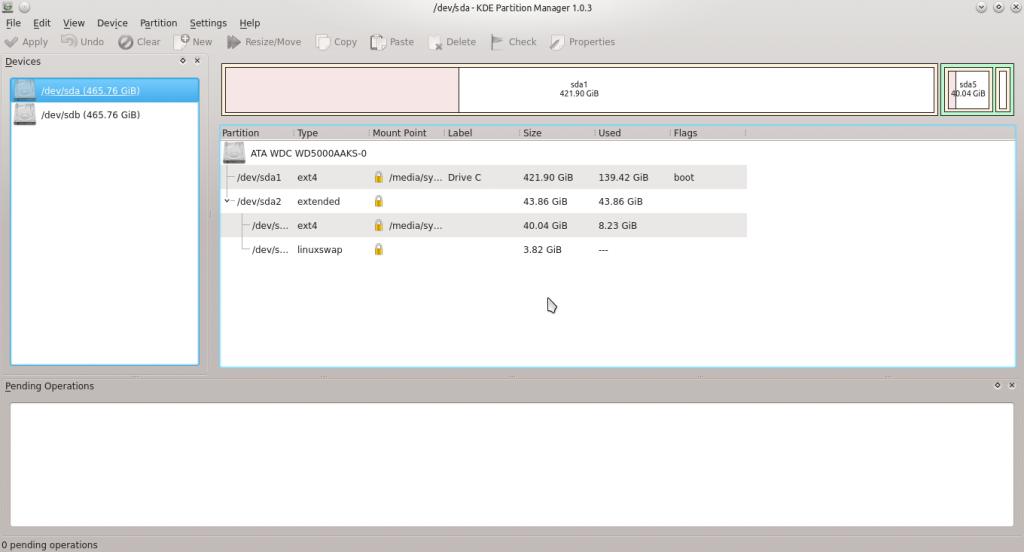Float the Pending Operations panel
Screen dimensions: 1024x552
tap(997, 385)
